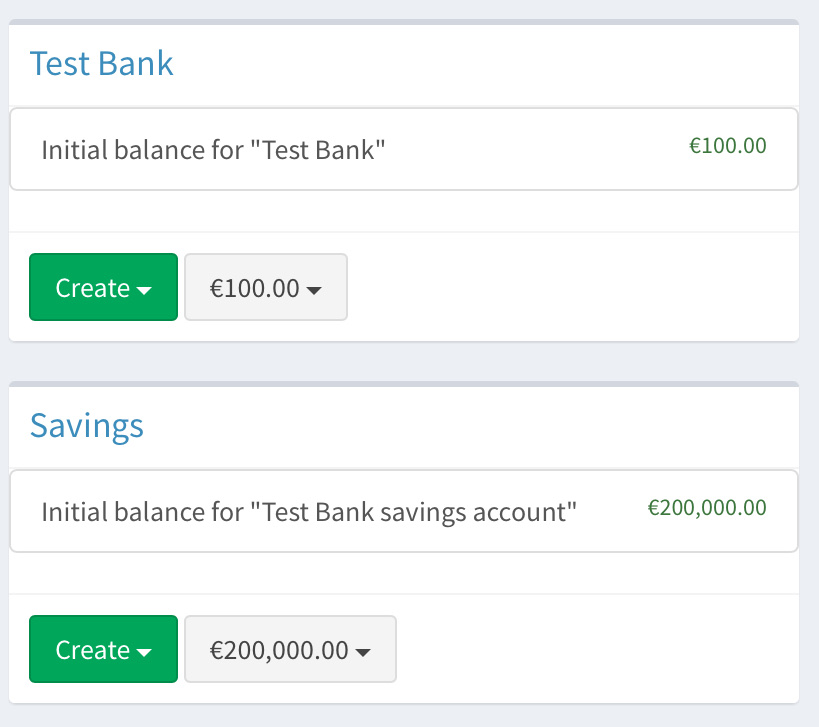The height and width of the screenshot is (727, 819).
Task: Click the caret on the Test Bank Create button
Action: tap(142, 287)
